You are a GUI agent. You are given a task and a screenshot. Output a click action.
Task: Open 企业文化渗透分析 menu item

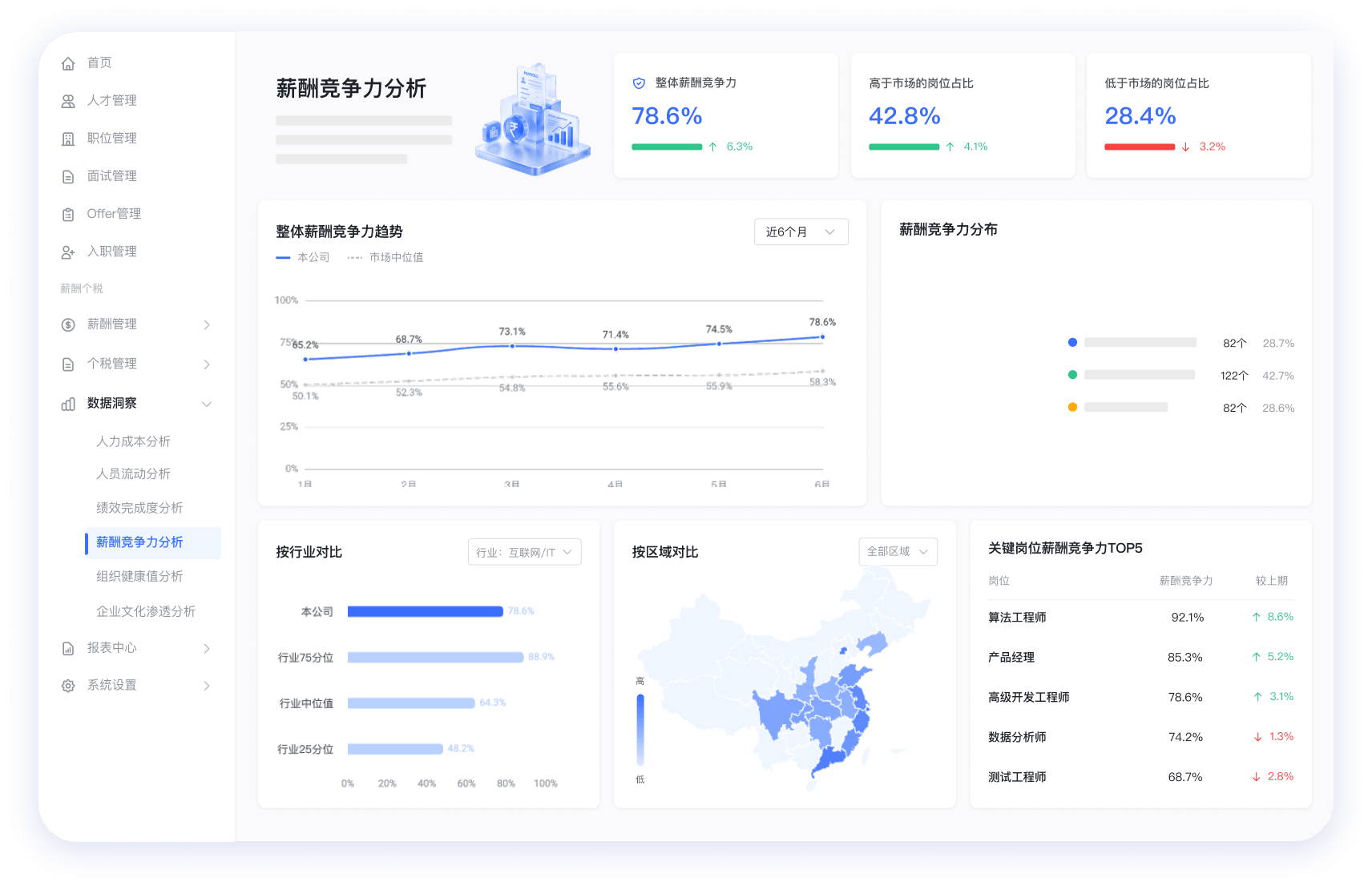(146, 611)
